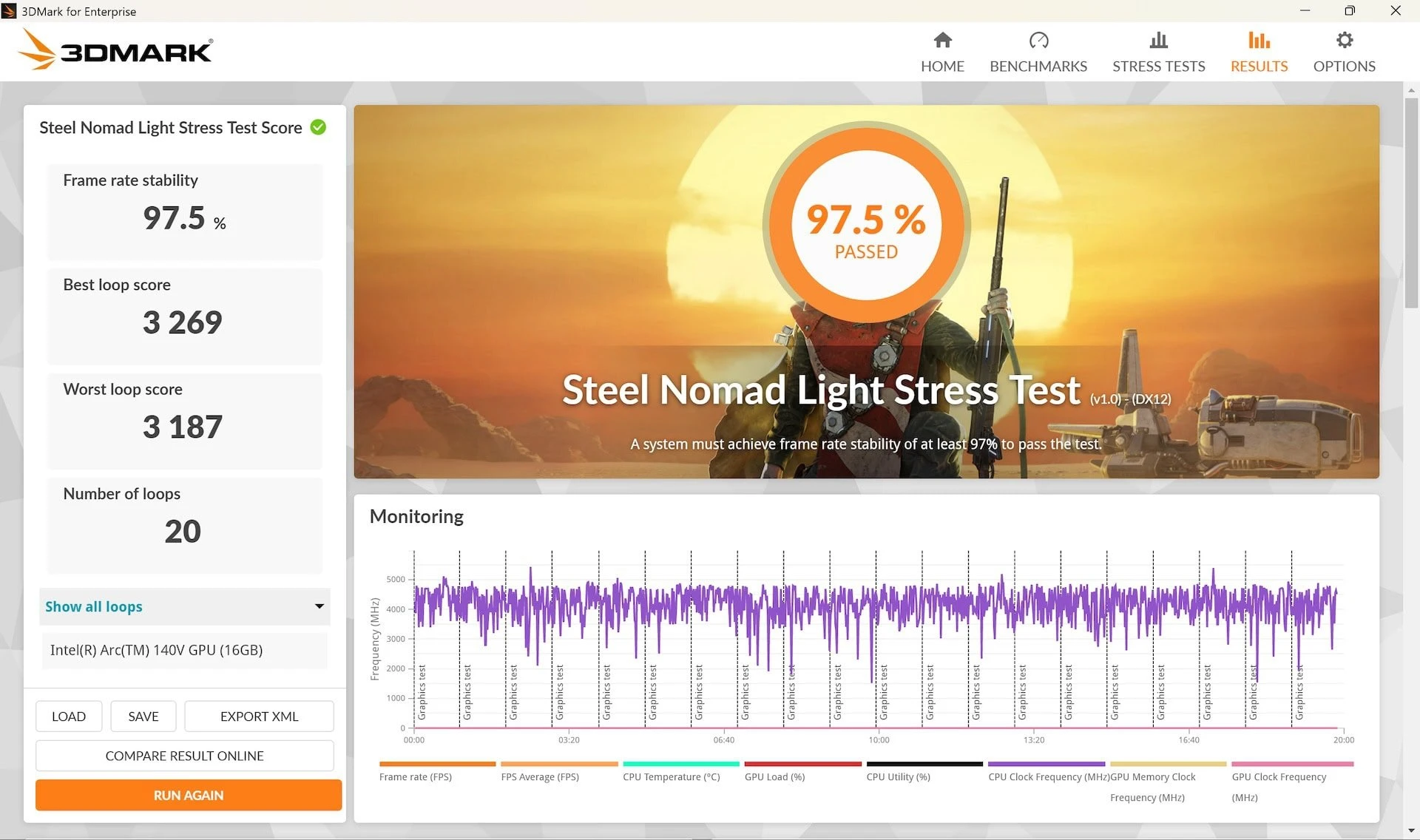Click the Best loop score value 3 269
This screenshot has height=840, width=1420.
point(183,322)
